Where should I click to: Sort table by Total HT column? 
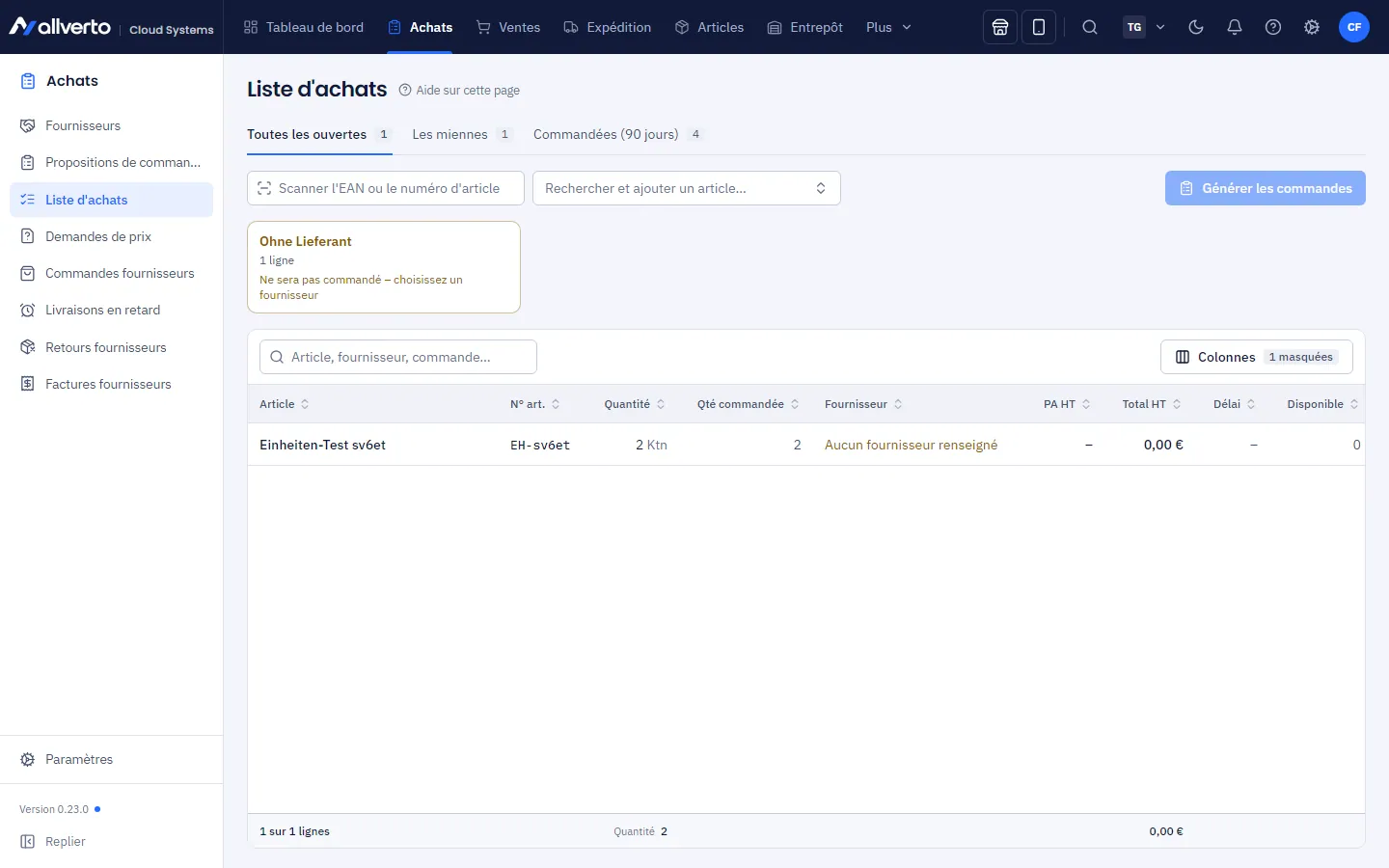tap(1152, 404)
